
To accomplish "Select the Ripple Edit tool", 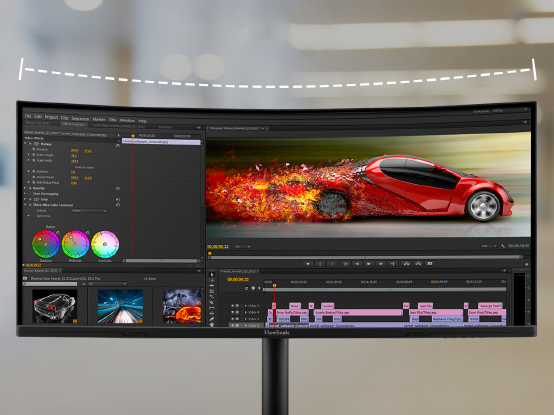I will point(212,286).
